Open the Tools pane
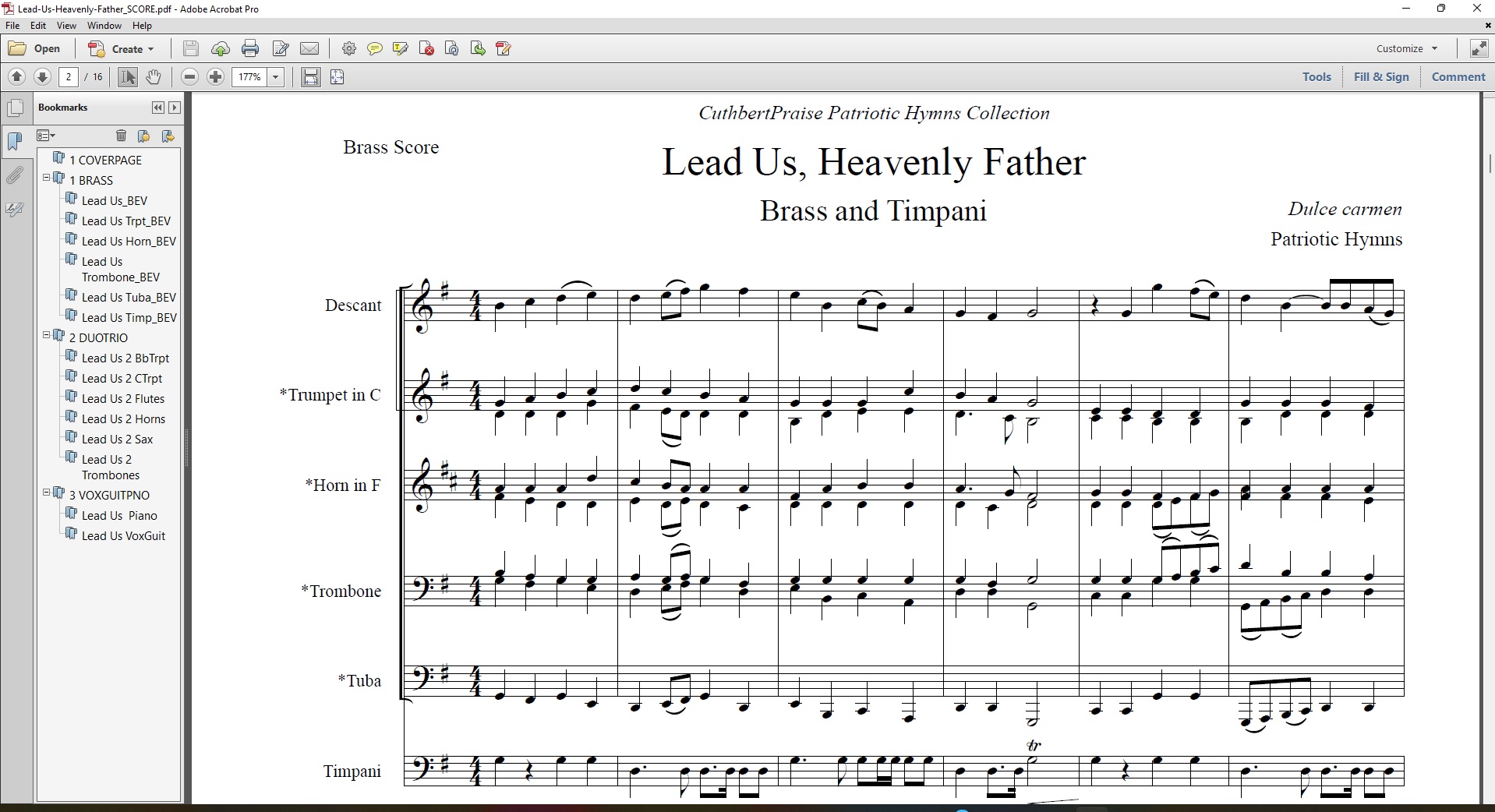Viewport: 1495px width, 812px height. pyautogui.click(x=1317, y=76)
